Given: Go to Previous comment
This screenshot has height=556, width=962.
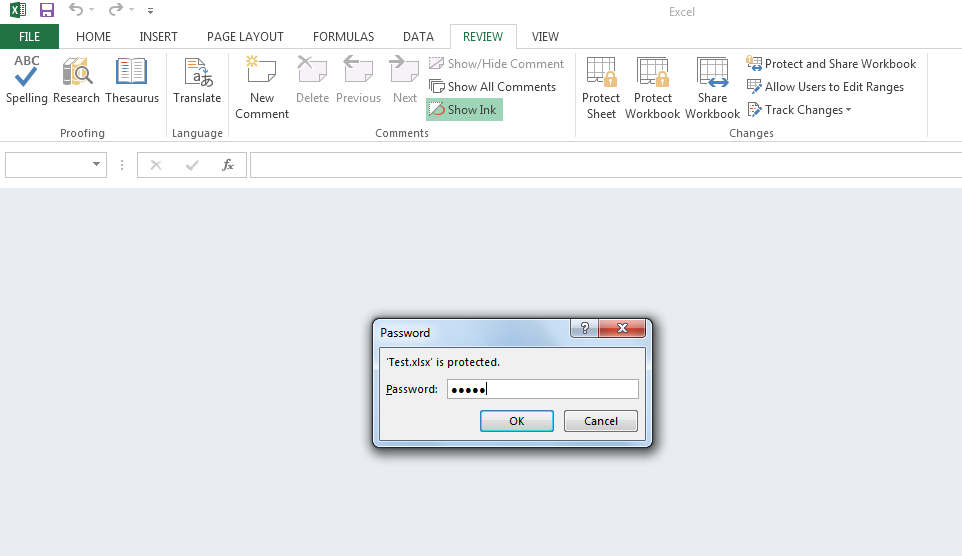Looking at the screenshot, I should pyautogui.click(x=358, y=80).
